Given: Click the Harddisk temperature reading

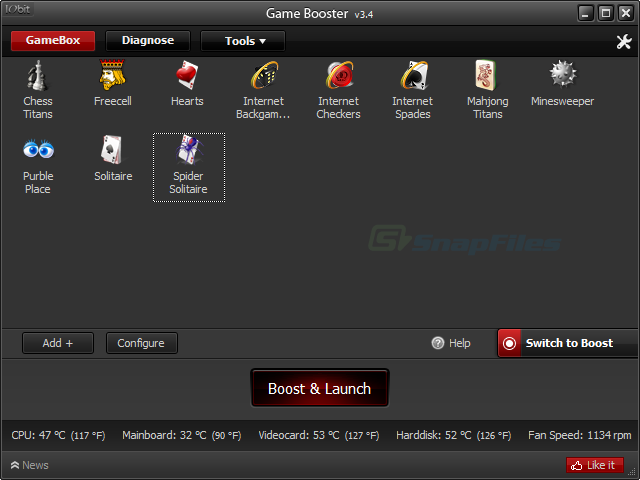Looking at the screenshot, I should click(x=453, y=435).
